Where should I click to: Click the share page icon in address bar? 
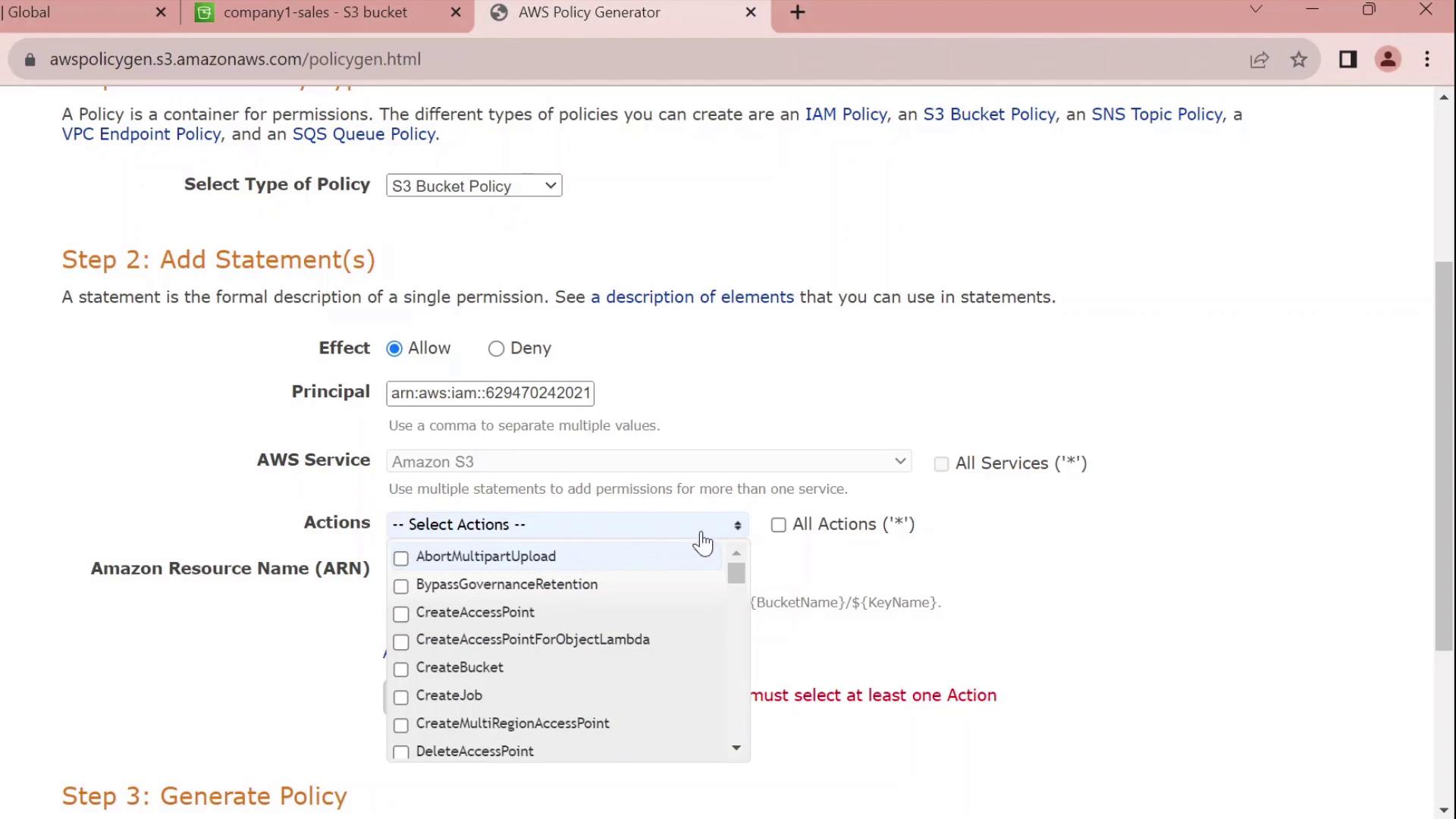[1259, 60]
